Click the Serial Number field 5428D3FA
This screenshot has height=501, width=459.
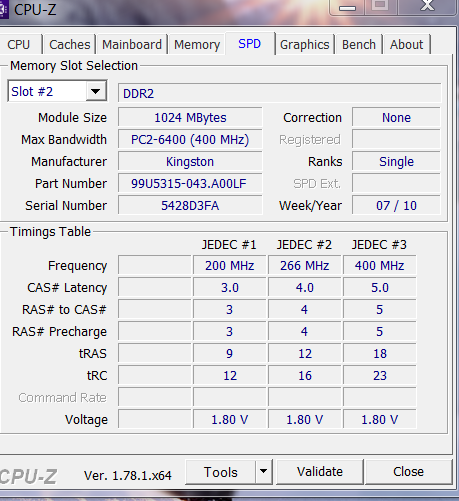click(190, 205)
